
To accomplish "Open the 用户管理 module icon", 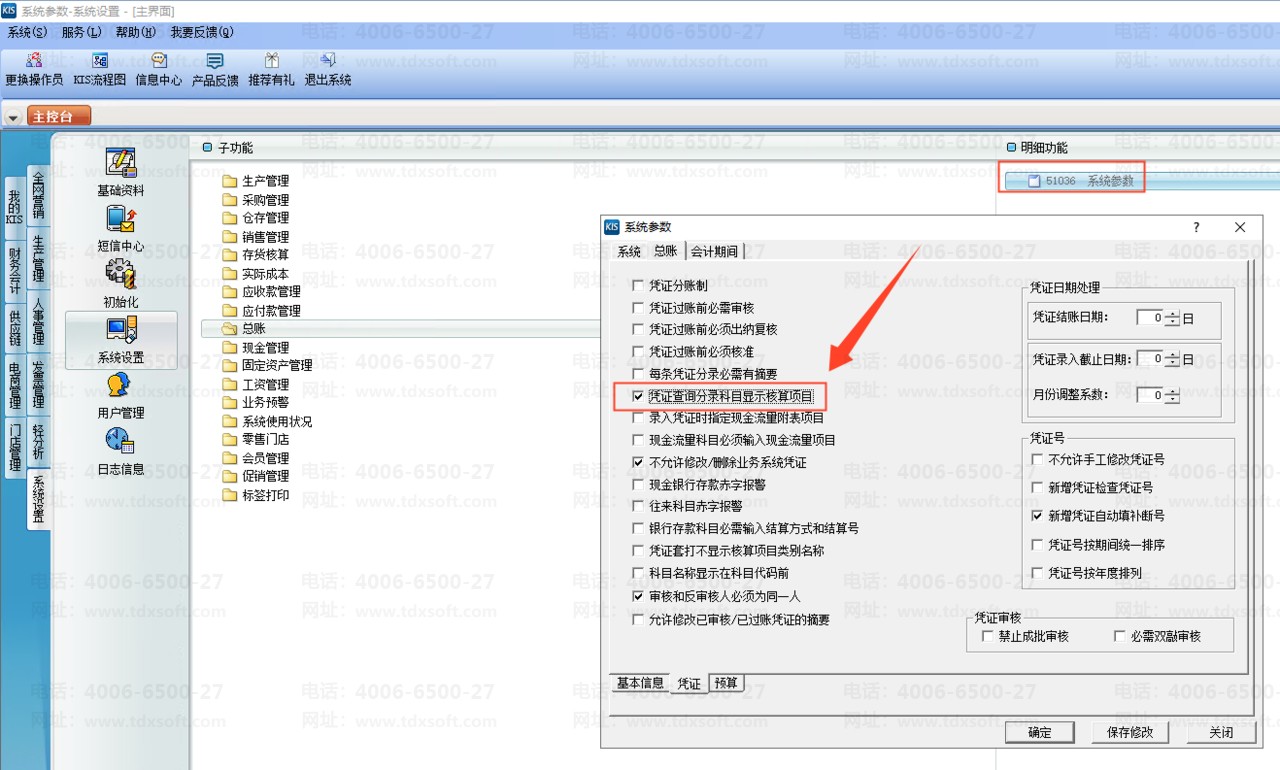I will pyautogui.click(x=120, y=385).
